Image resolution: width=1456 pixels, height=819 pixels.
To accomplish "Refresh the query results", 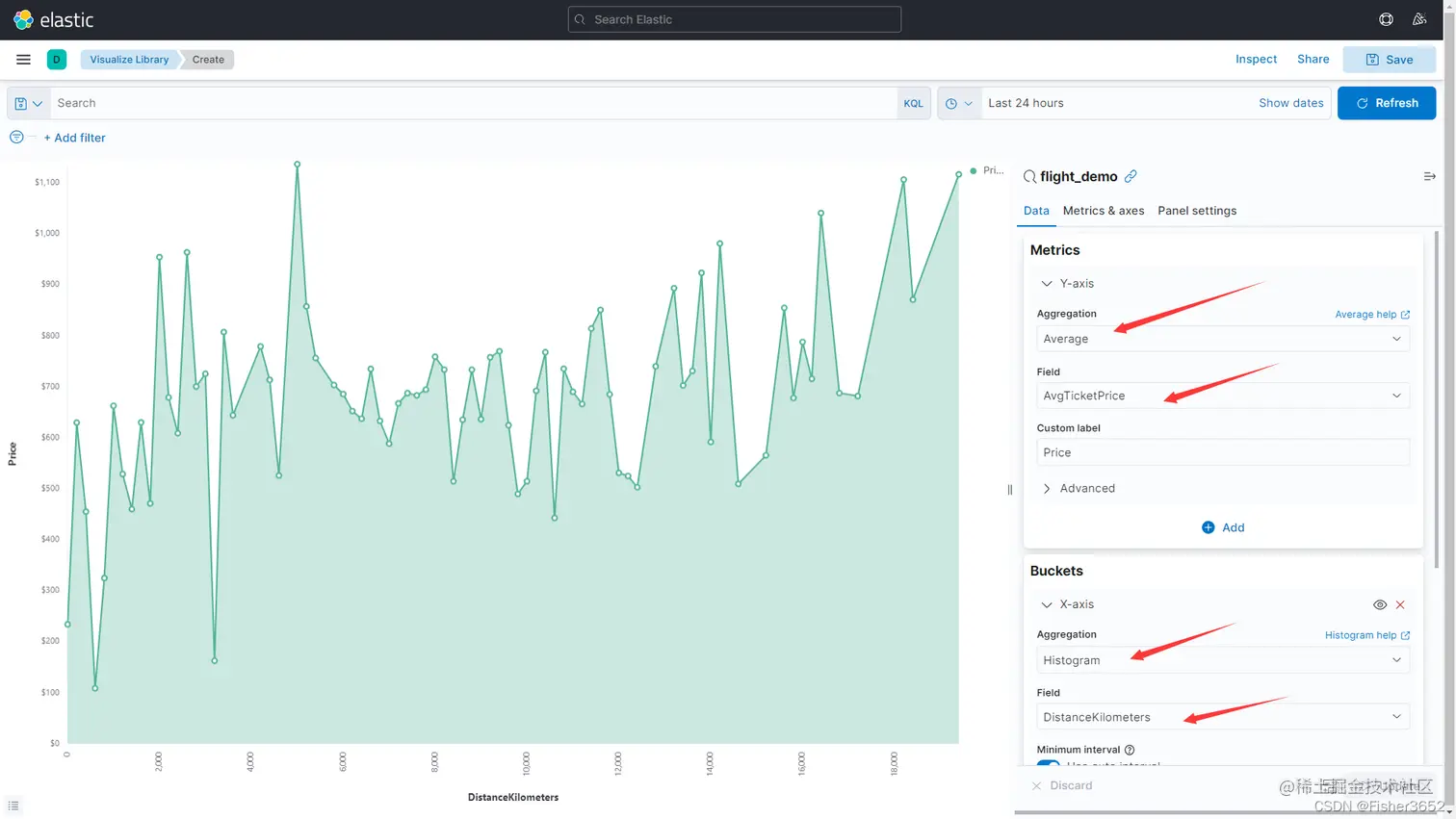I will 1387,103.
